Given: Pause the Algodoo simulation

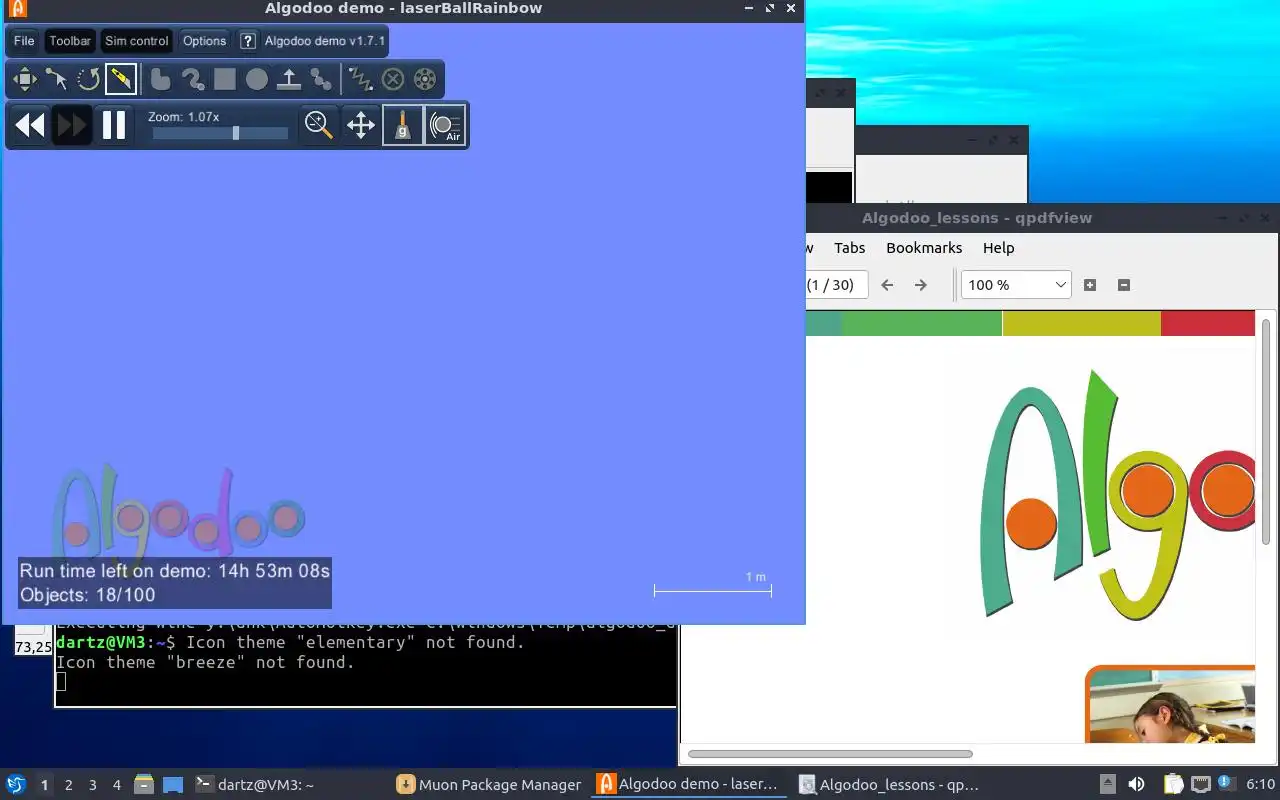Looking at the screenshot, I should [x=114, y=125].
